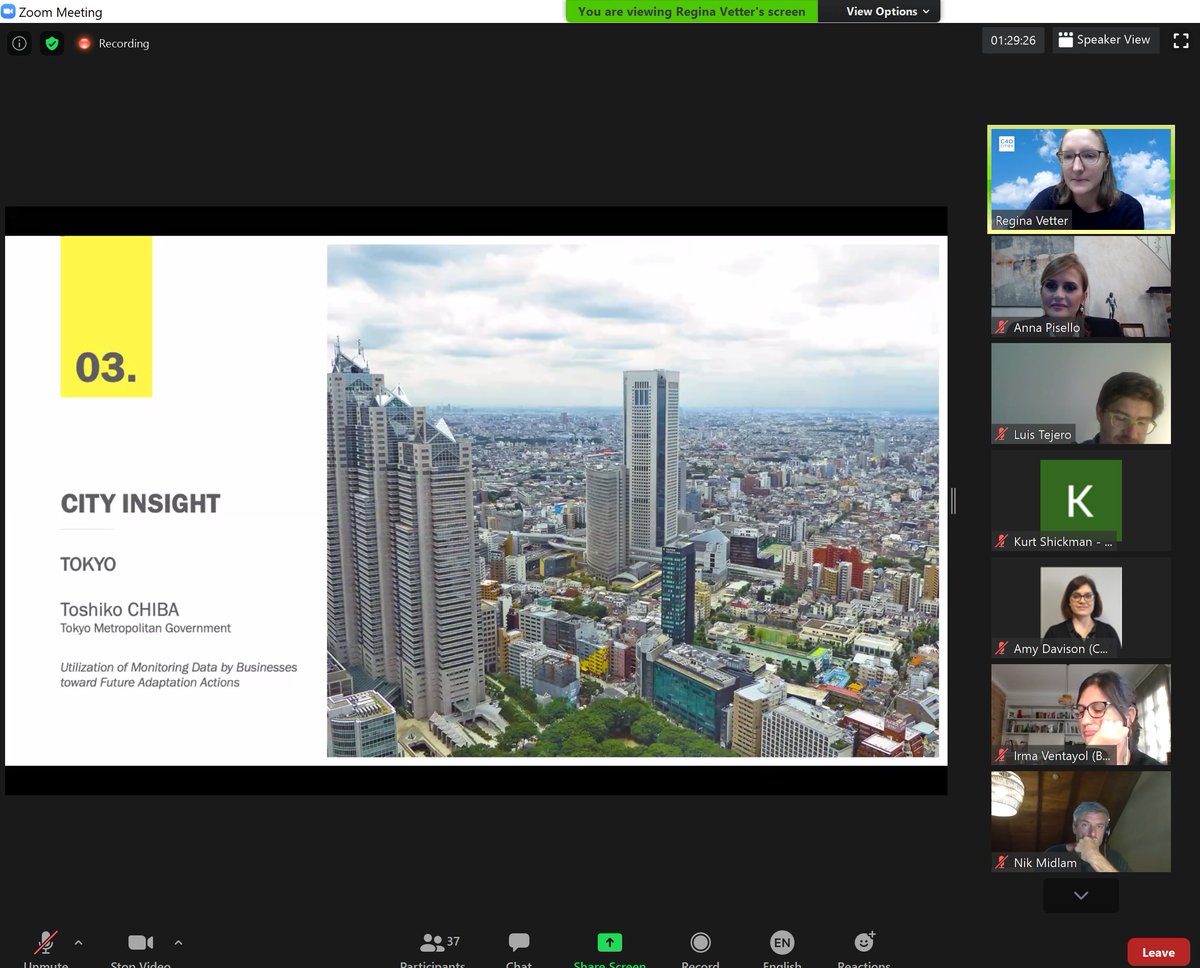Click Tokyo Metropolitan Government text
Viewport: 1200px width, 968px height.
pyautogui.click(x=146, y=628)
